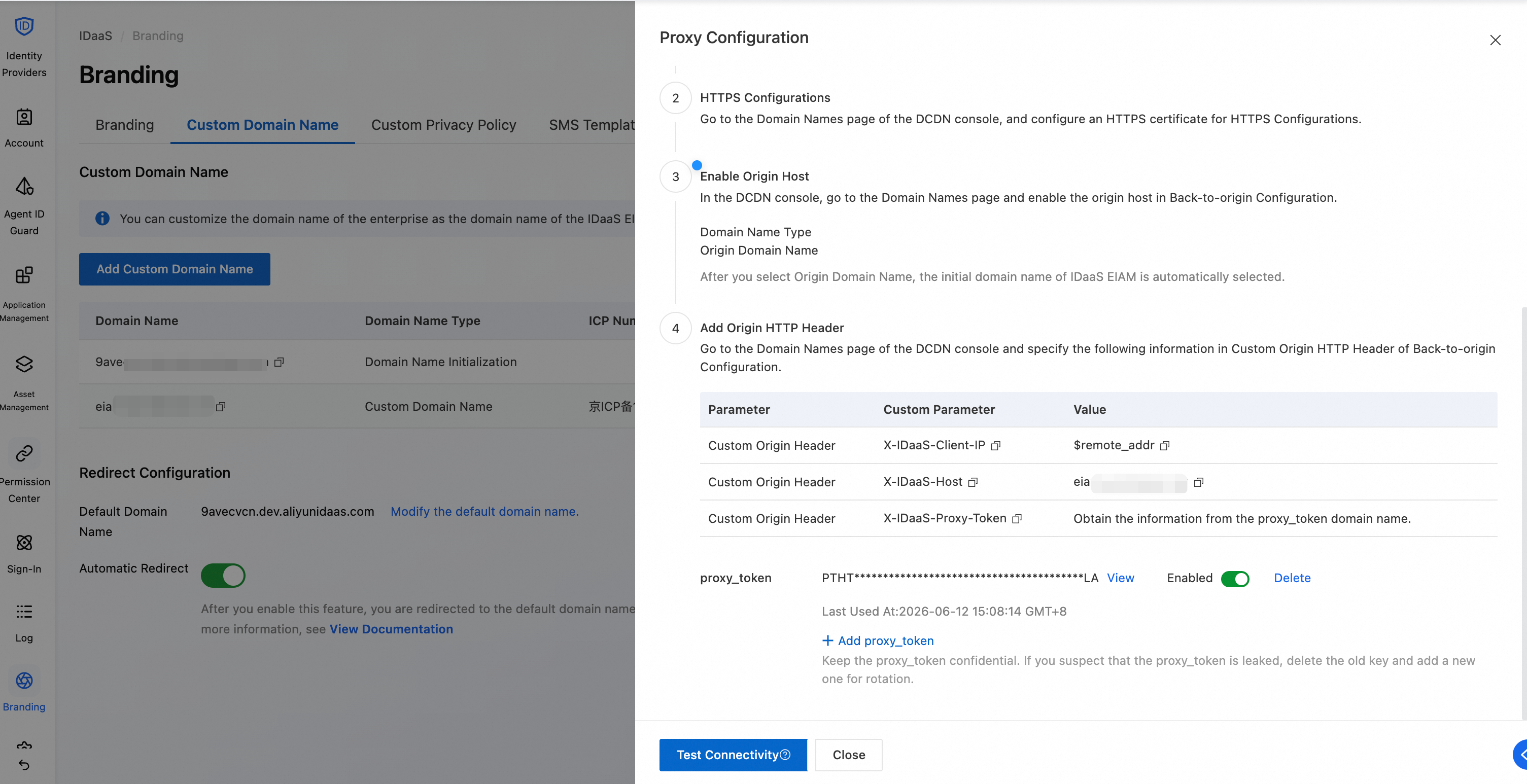Delete the proxy_token
The height and width of the screenshot is (784, 1527).
[1292, 579]
